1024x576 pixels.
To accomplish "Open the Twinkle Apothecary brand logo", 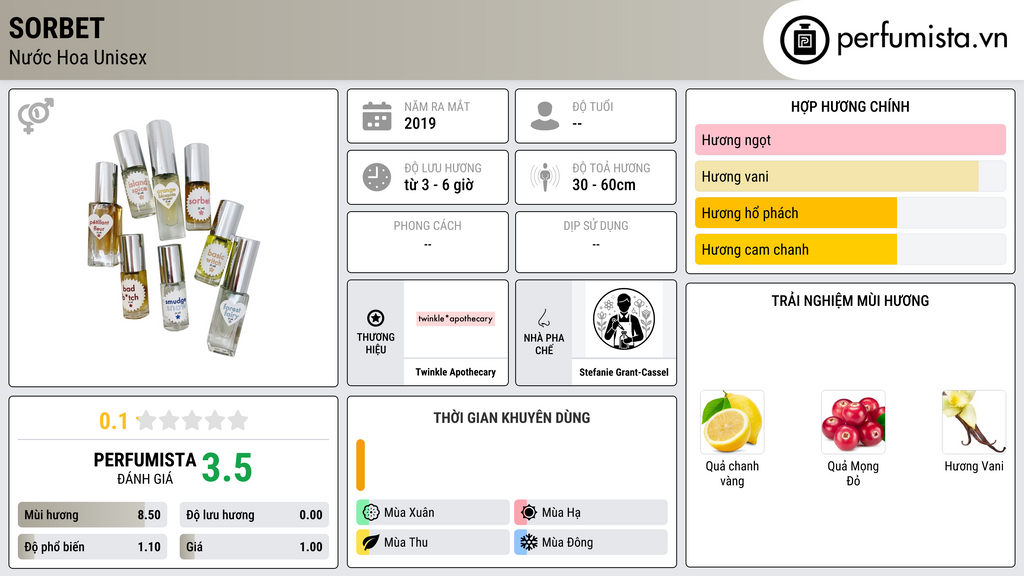I will coord(456,319).
